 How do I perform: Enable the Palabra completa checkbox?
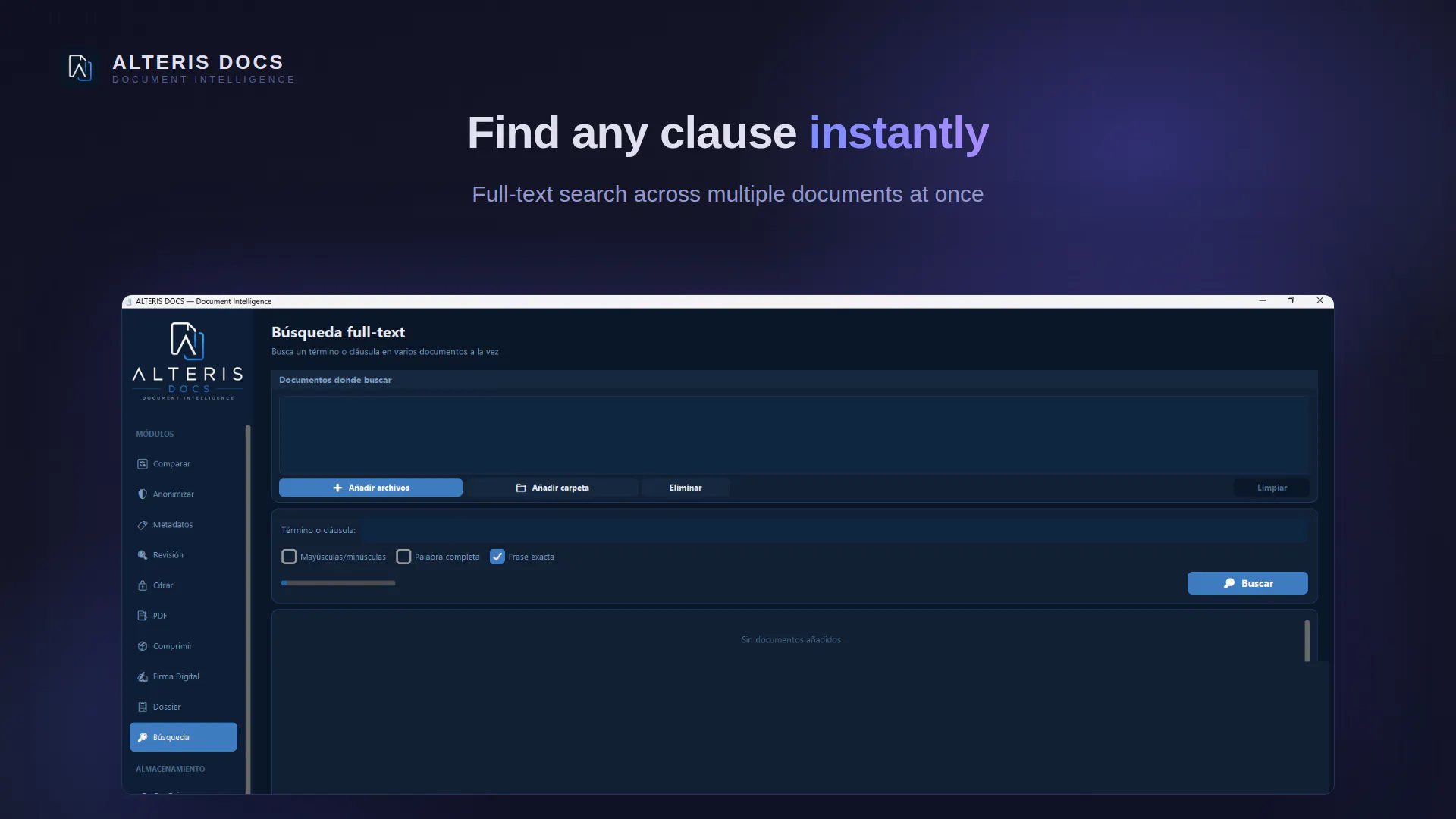[403, 557]
